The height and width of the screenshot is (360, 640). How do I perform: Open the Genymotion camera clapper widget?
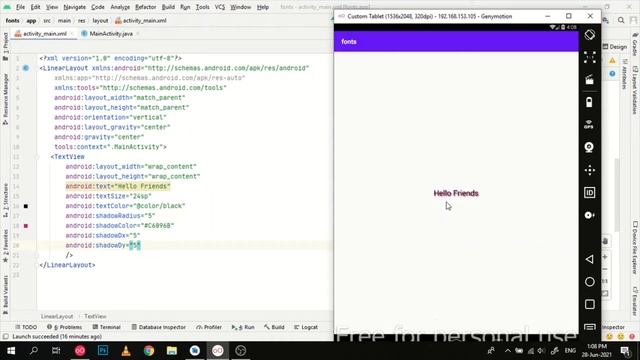pos(589,80)
